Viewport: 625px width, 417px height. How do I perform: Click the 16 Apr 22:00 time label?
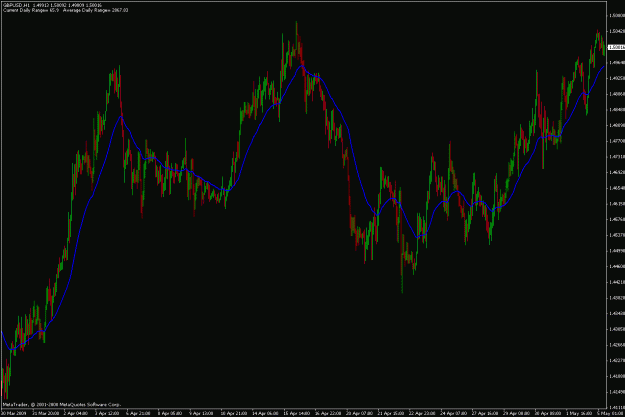pos(328,413)
